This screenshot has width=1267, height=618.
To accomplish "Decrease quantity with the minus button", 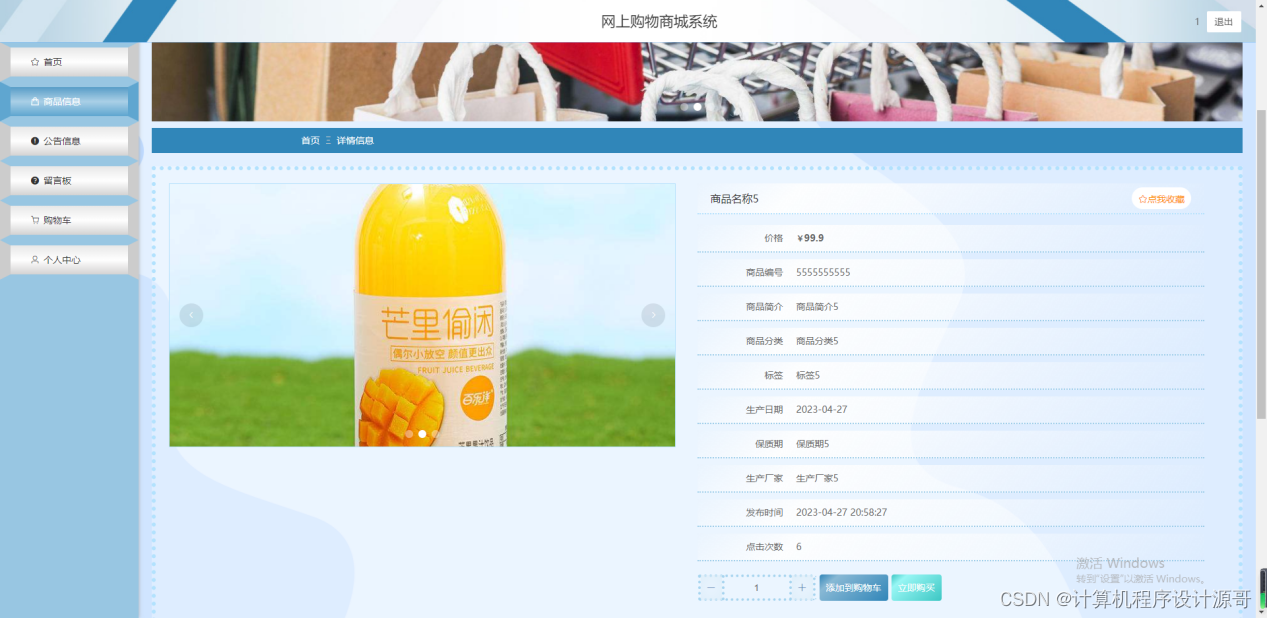I will pos(711,588).
